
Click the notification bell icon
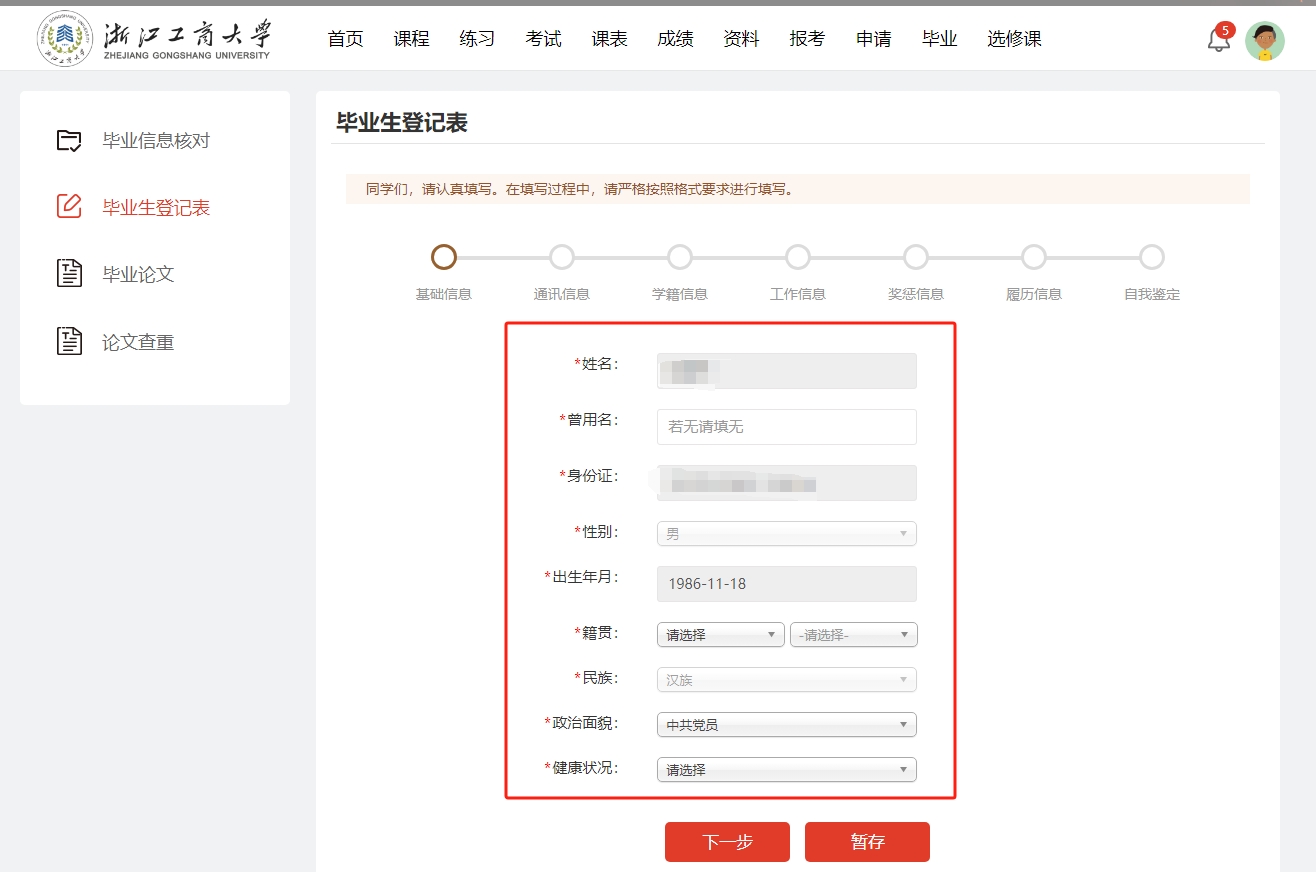tap(1218, 41)
